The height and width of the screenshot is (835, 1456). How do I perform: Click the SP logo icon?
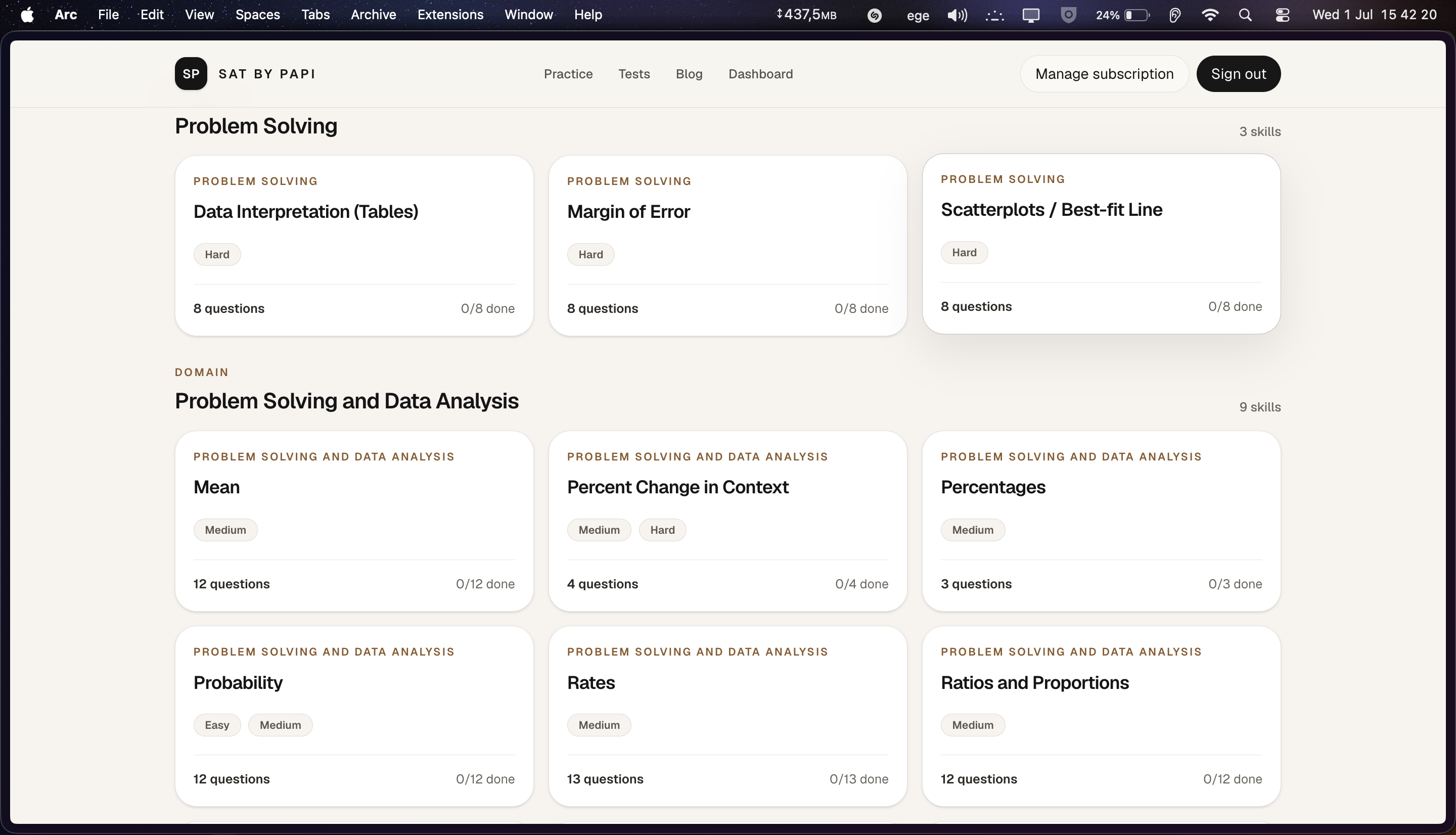pyautogui.click(x=191, y=73)
